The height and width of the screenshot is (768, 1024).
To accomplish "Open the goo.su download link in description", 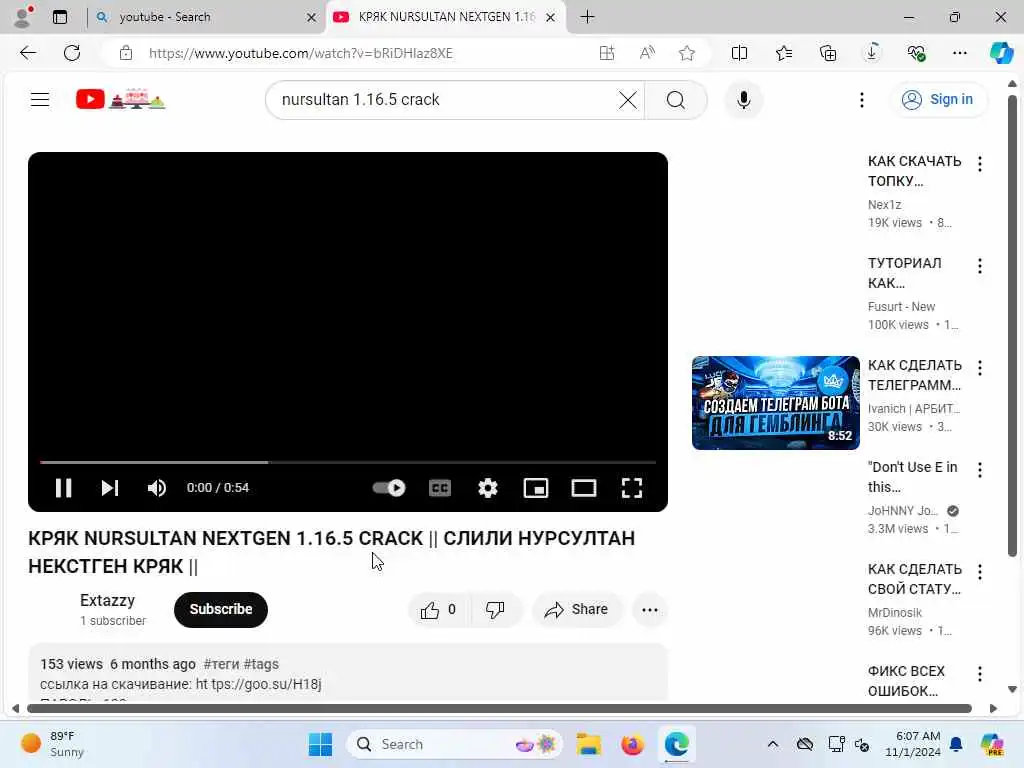I will pos(259,684).
